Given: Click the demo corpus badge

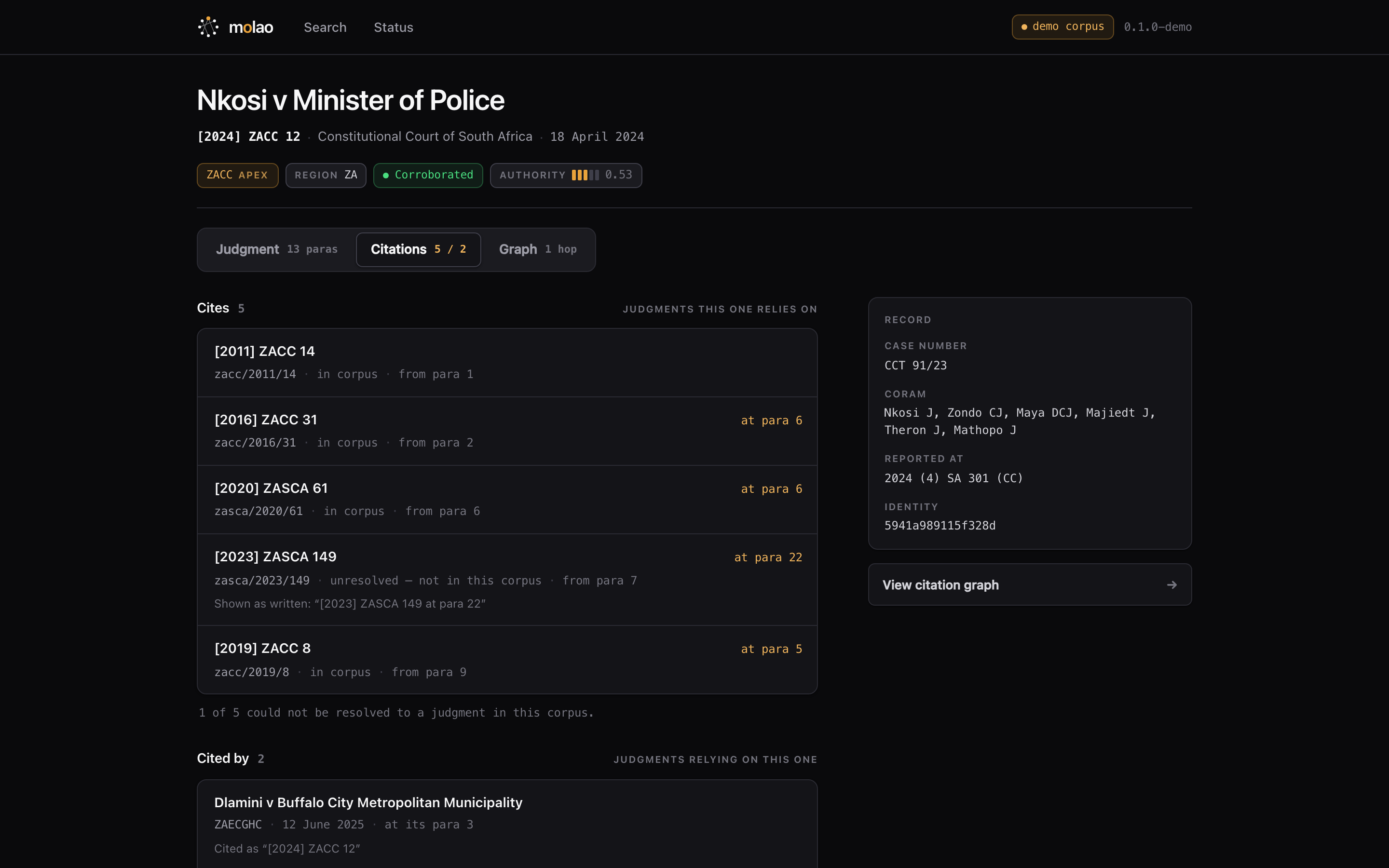Looking at the screenshot, I should coord(1062,27).
